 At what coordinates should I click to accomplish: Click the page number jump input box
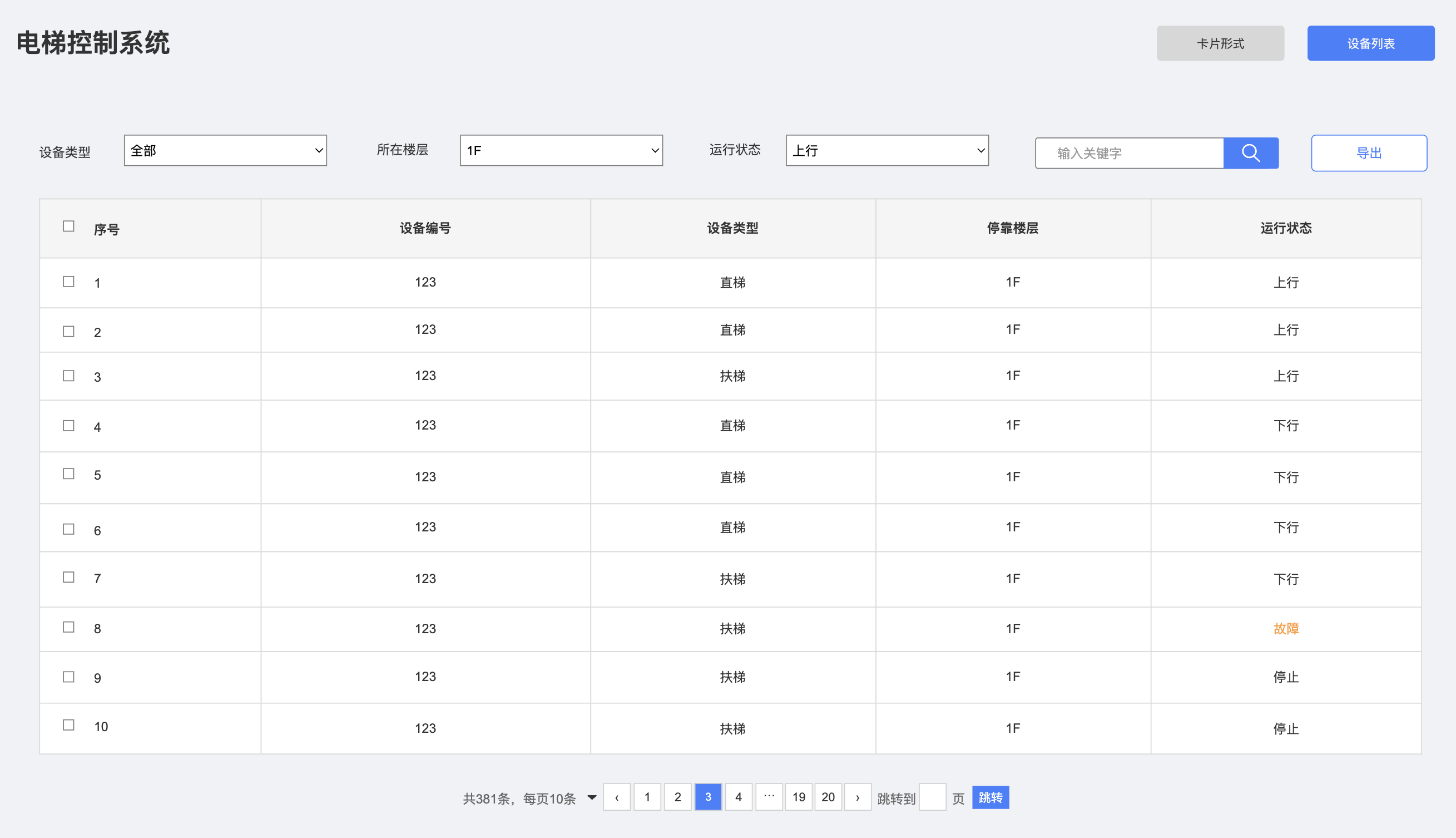tap(932, 797)
